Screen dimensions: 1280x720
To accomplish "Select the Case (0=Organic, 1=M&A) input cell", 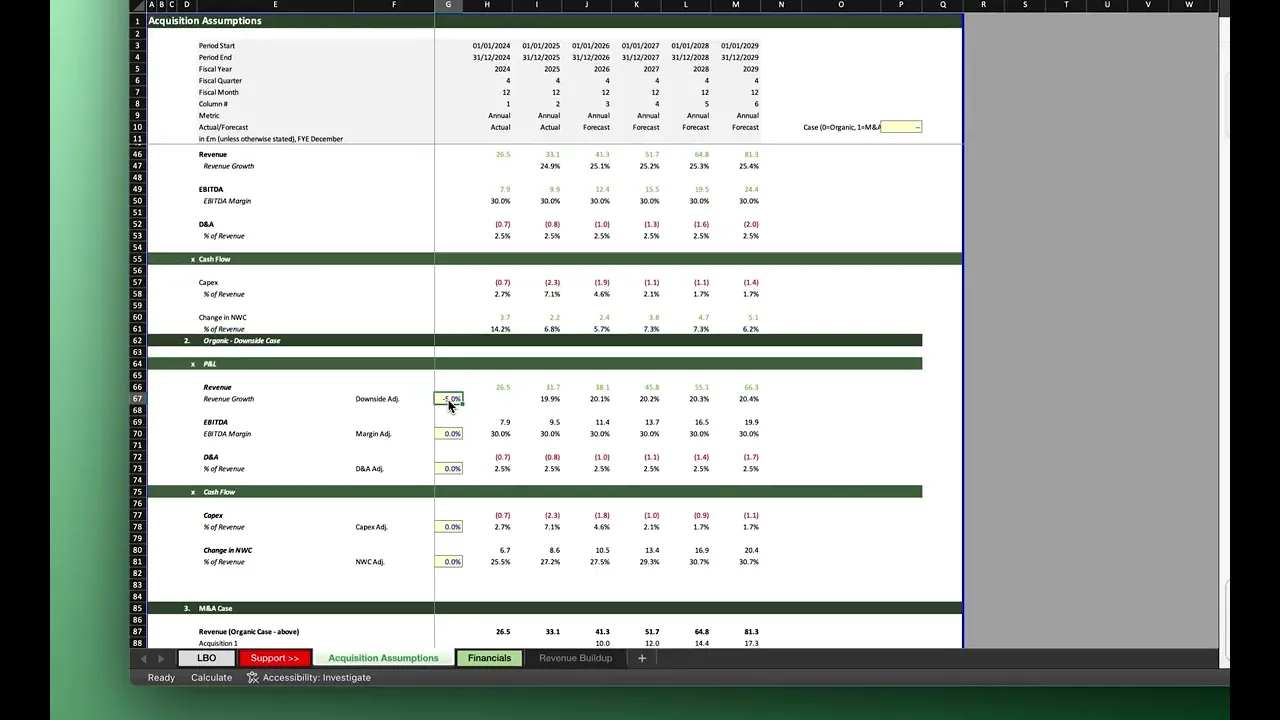I will (901, 127).
